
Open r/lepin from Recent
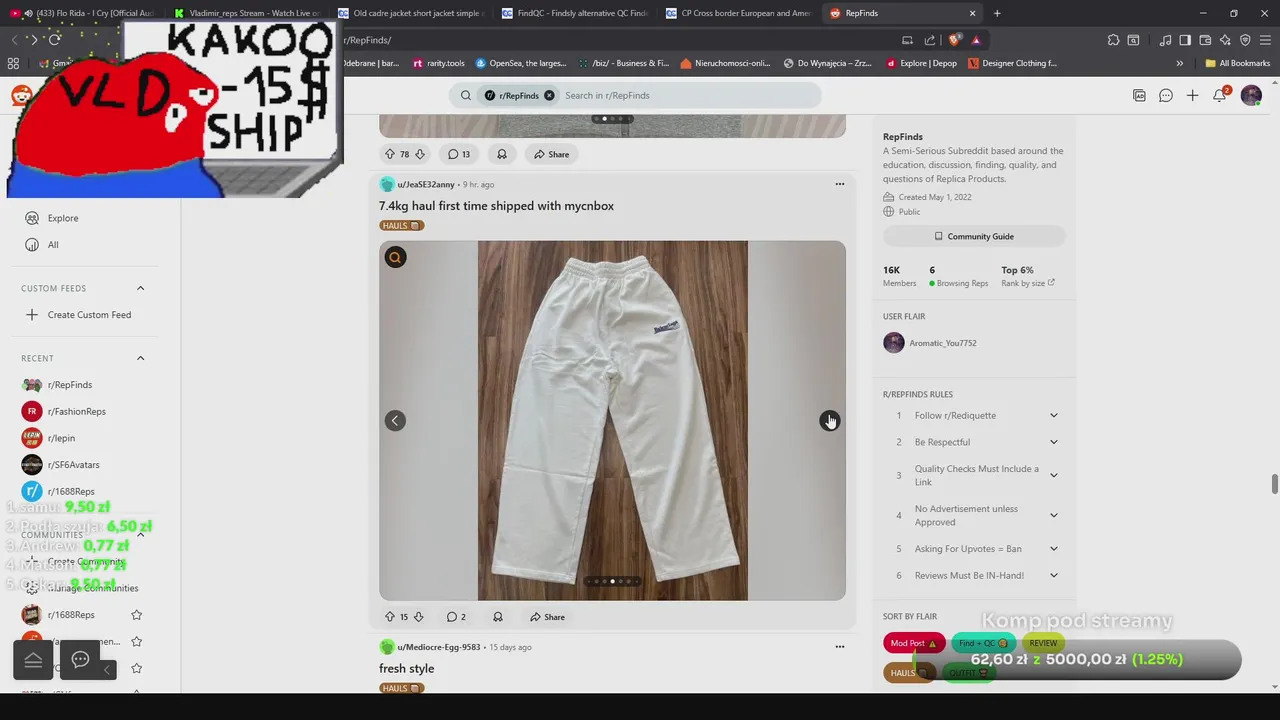click(49, 438)
